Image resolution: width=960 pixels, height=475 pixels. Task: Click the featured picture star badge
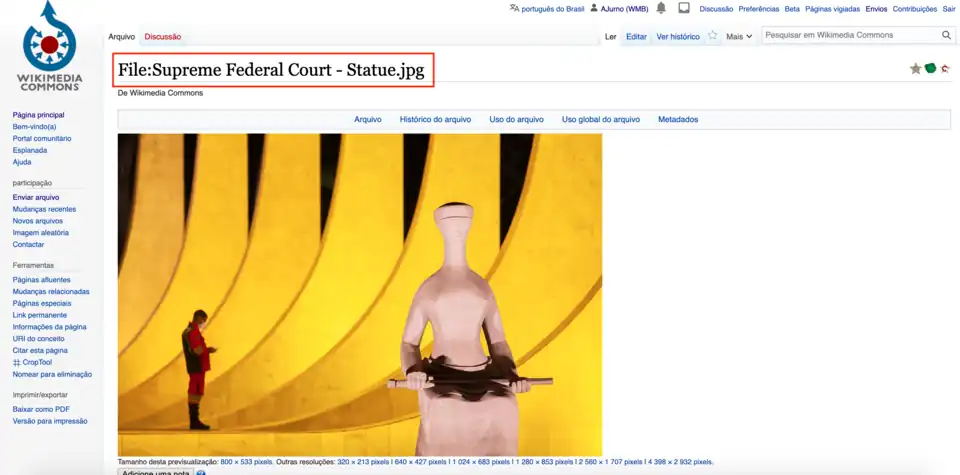click(x=915, y=69)
